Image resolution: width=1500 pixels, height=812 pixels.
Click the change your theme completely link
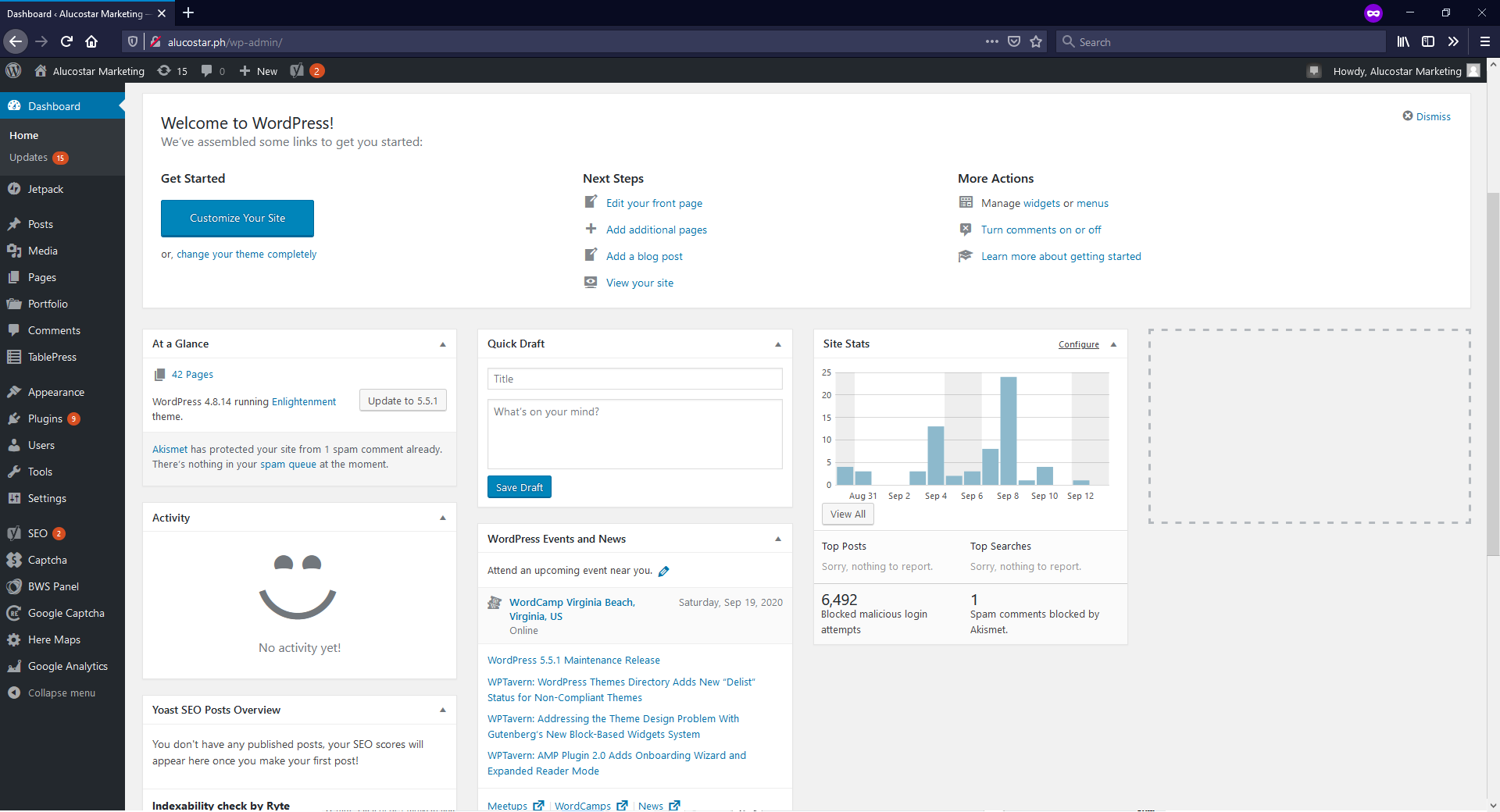pyautogui.click(x=246, y=254)
